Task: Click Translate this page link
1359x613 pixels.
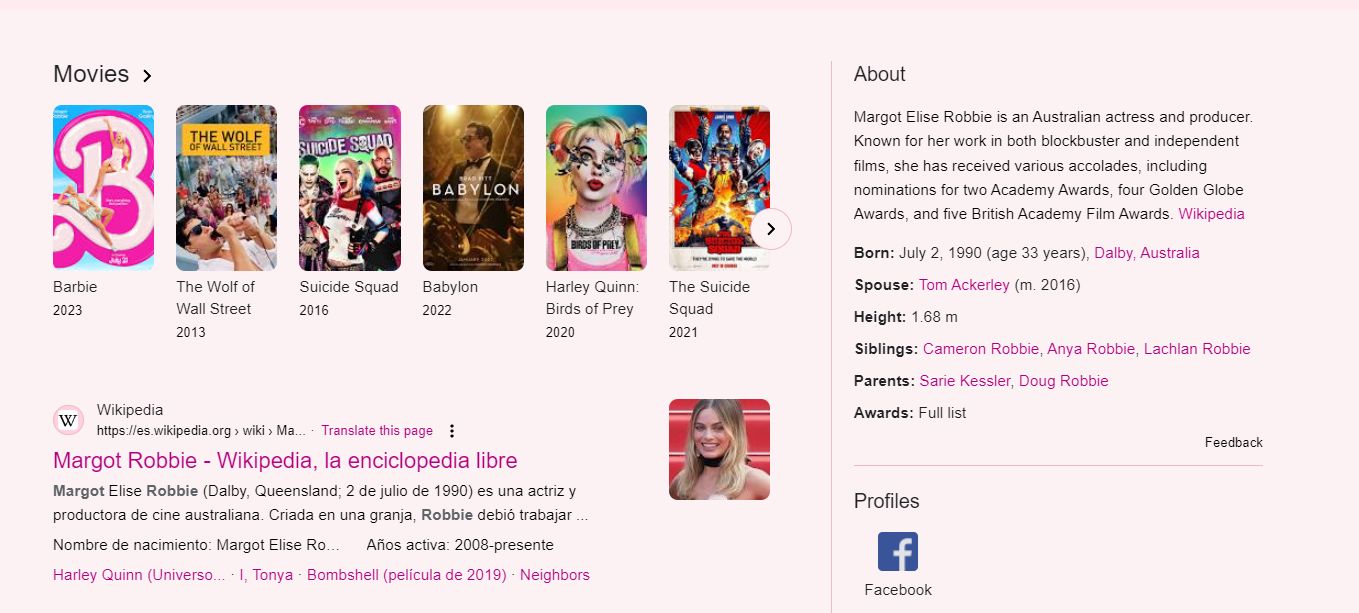Action: [377, 431]
